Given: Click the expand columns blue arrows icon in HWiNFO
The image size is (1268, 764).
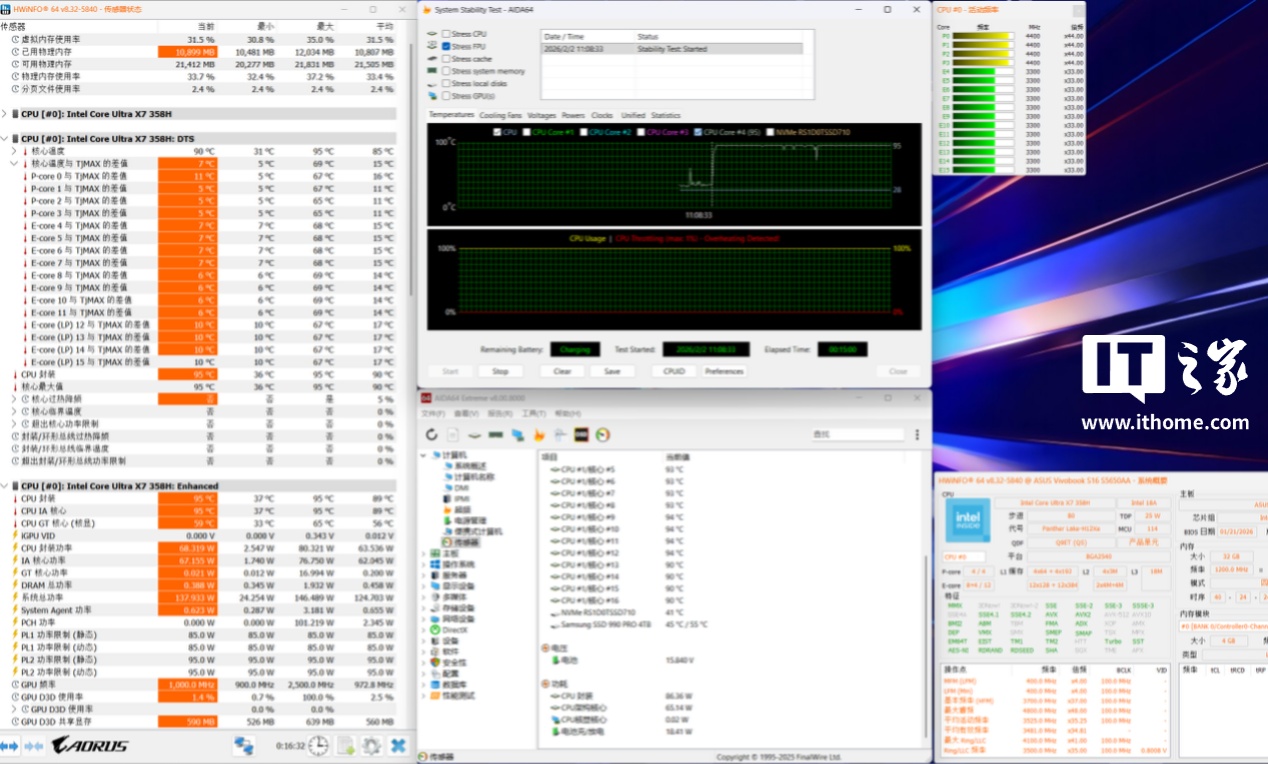Looking at the screenshot, I should tap(10, 745).
